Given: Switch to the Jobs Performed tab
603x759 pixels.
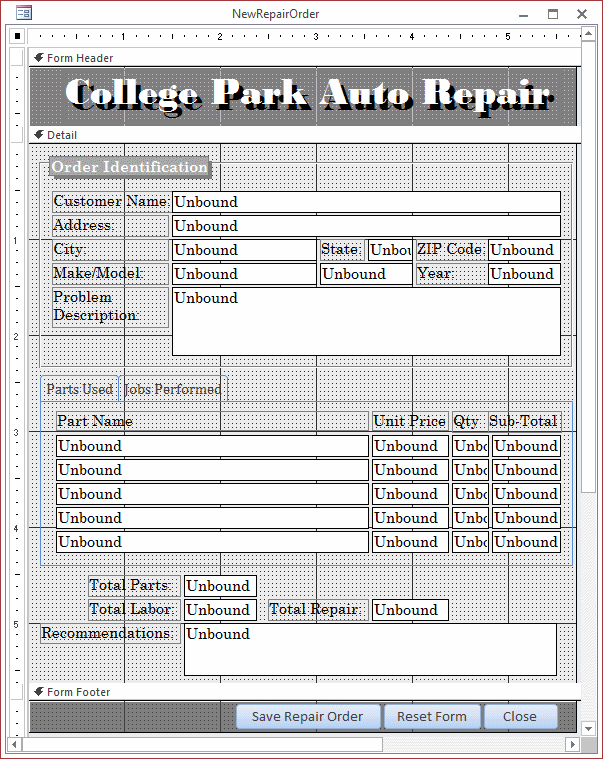Looking at the screenshot, I should click(x=173, y=389).
